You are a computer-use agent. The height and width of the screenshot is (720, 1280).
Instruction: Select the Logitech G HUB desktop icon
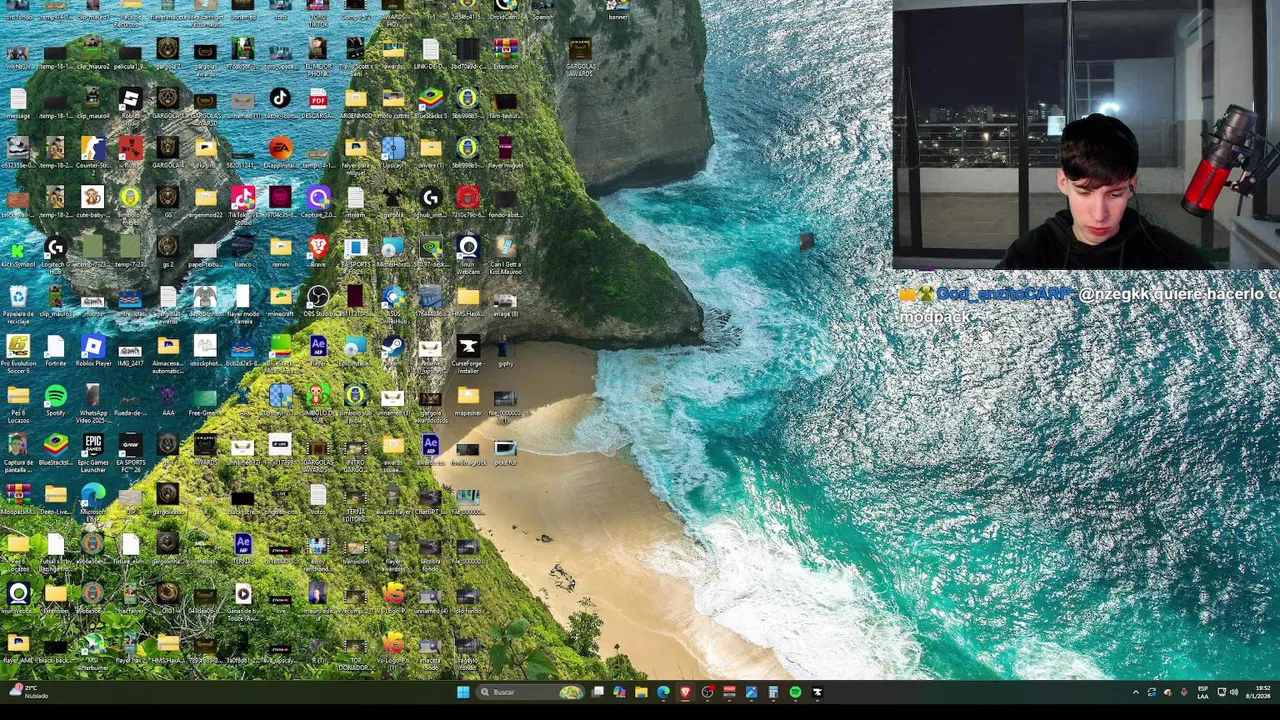tap(55, 254)
